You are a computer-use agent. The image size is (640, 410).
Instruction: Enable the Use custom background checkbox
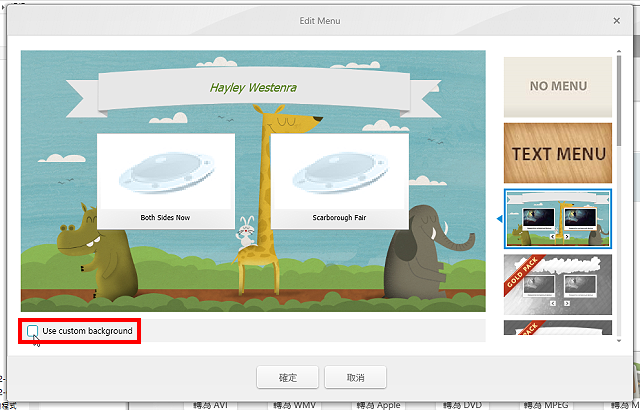tap(33, 331)
